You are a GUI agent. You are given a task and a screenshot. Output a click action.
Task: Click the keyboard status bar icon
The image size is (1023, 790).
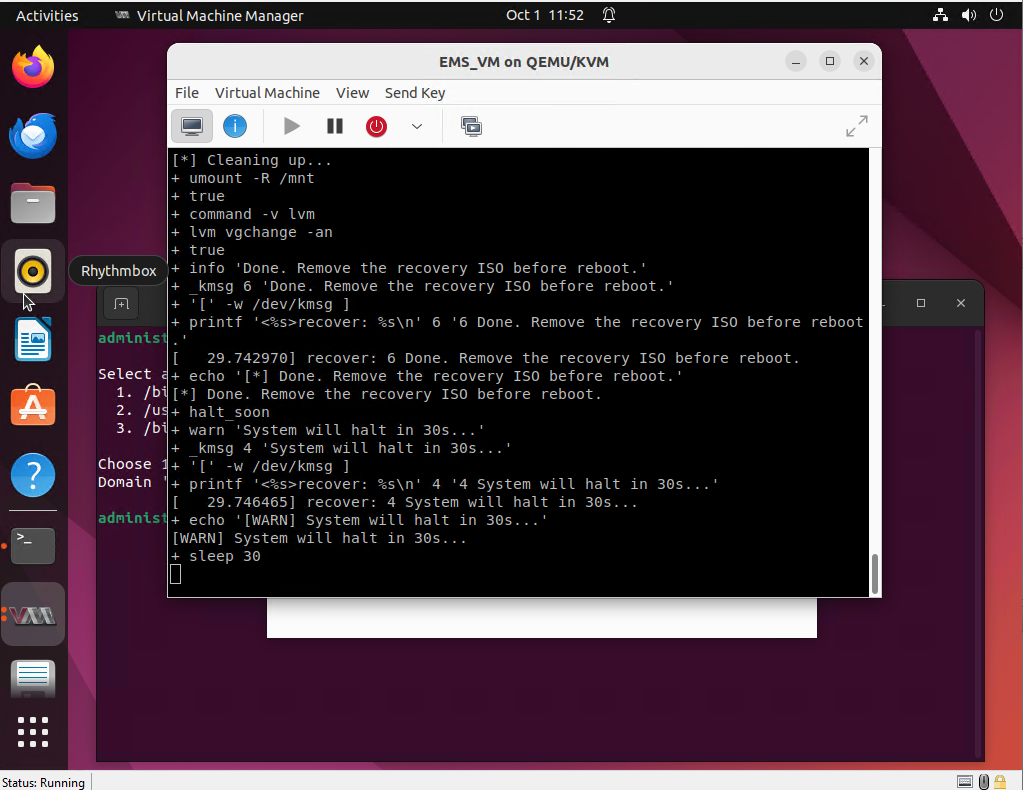pyautogui.click(x=964, y=782)
